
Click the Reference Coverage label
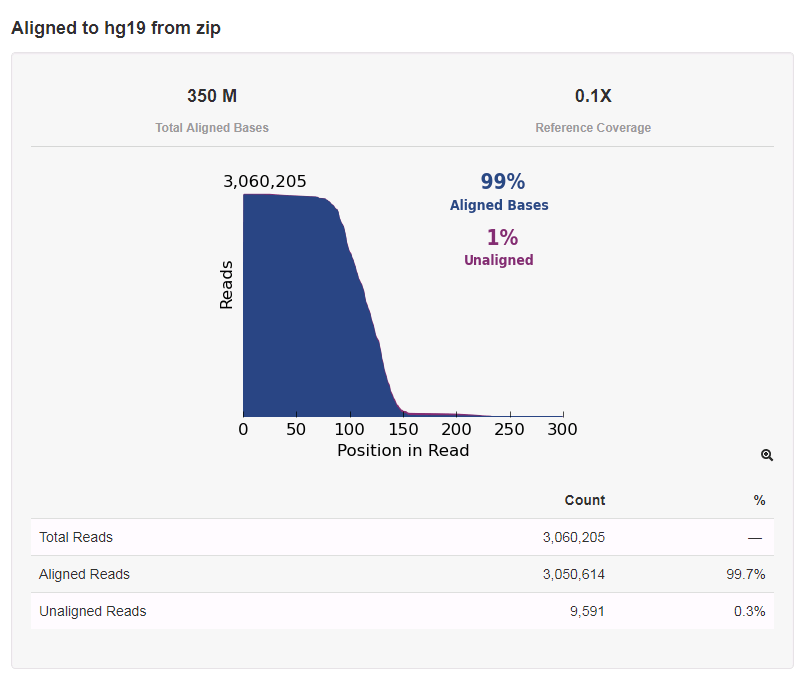pos(593,128)
